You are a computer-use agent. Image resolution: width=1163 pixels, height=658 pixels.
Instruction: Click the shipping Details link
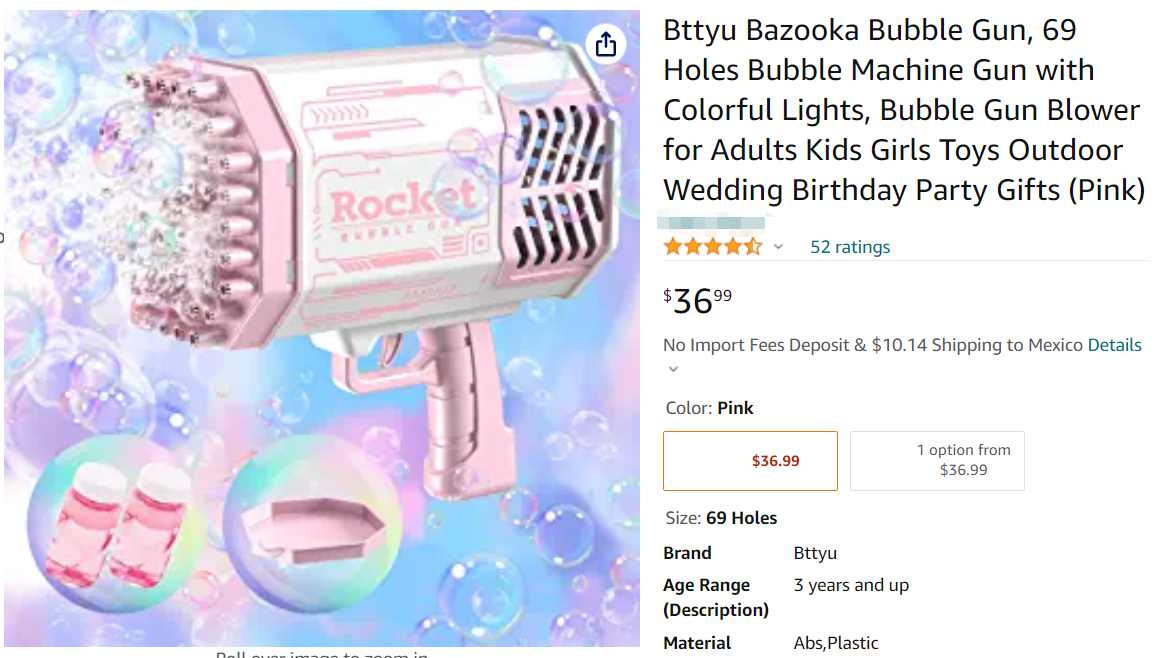(1114, 345)
